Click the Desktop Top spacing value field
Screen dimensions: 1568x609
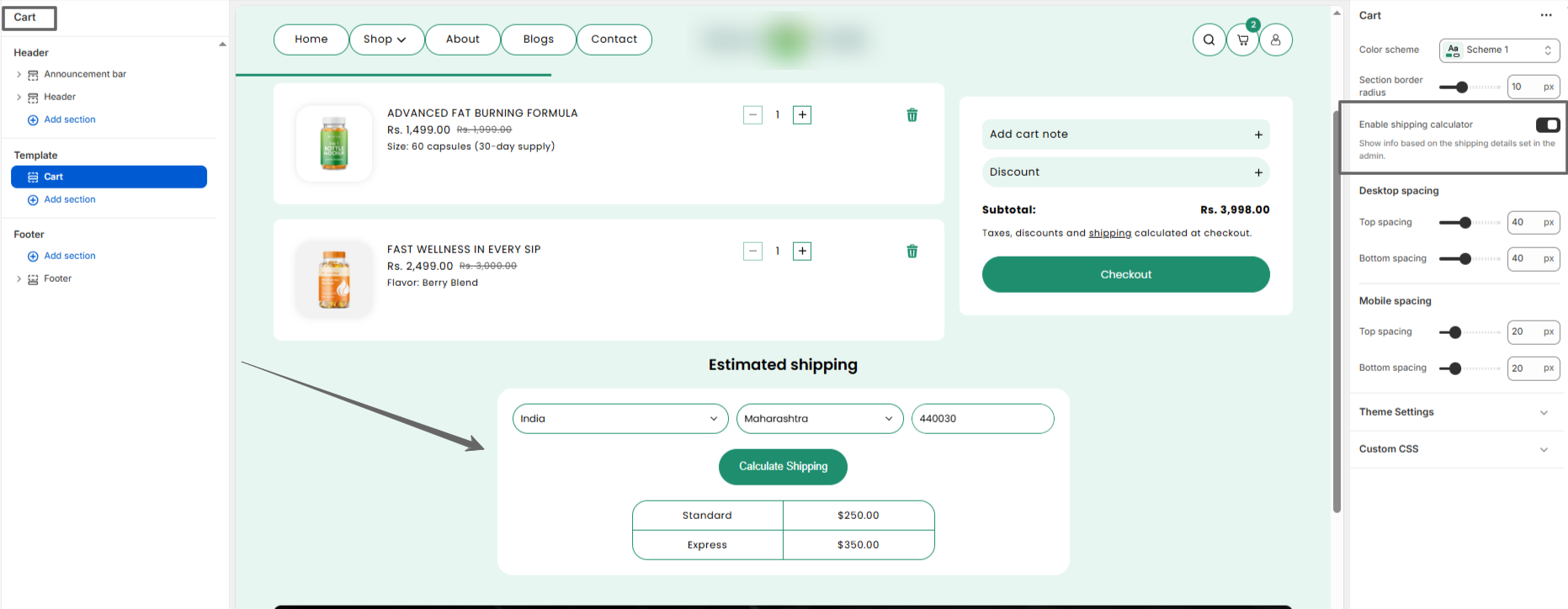(x=1533, y=223)
